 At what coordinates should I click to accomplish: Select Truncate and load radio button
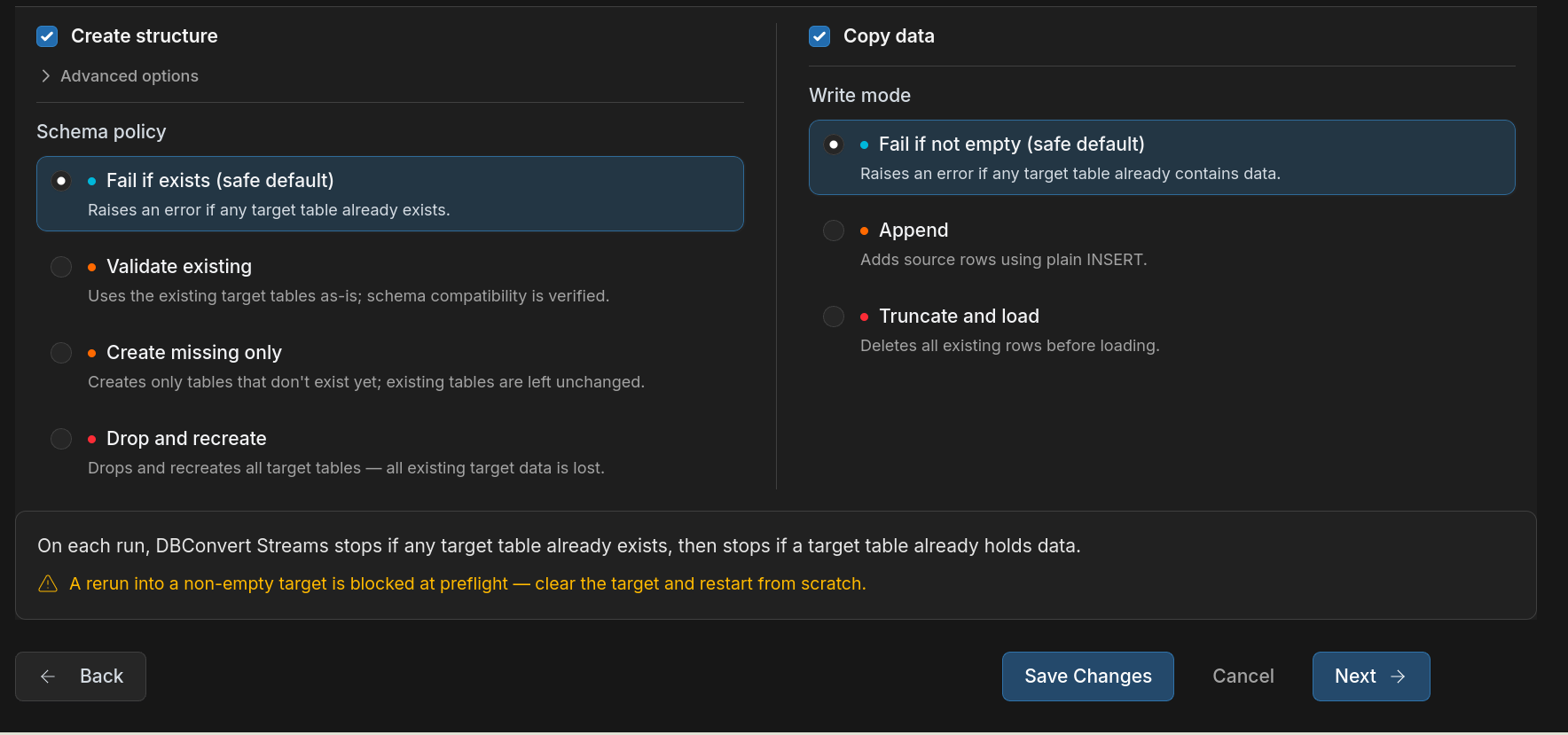point(834,317)
